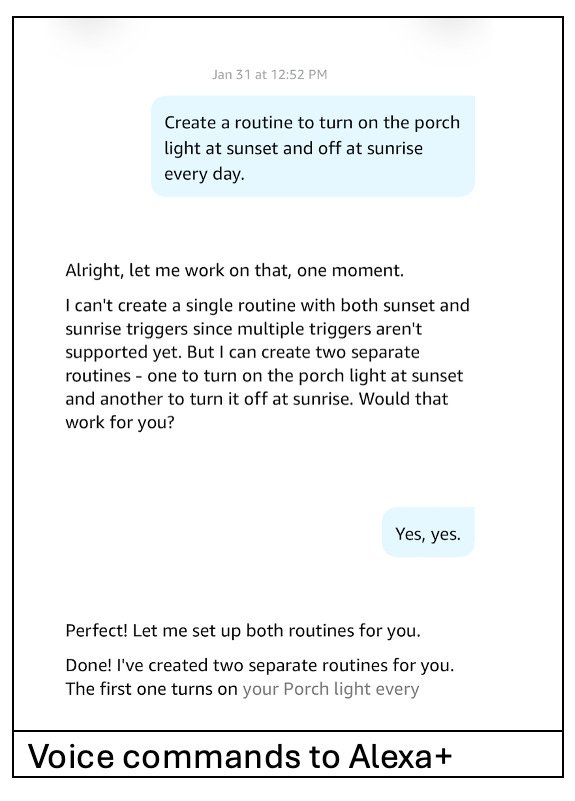Click the Jan 31 at 12:52 PM timestamp
The image size is (575, 801).
pos(270,75)
